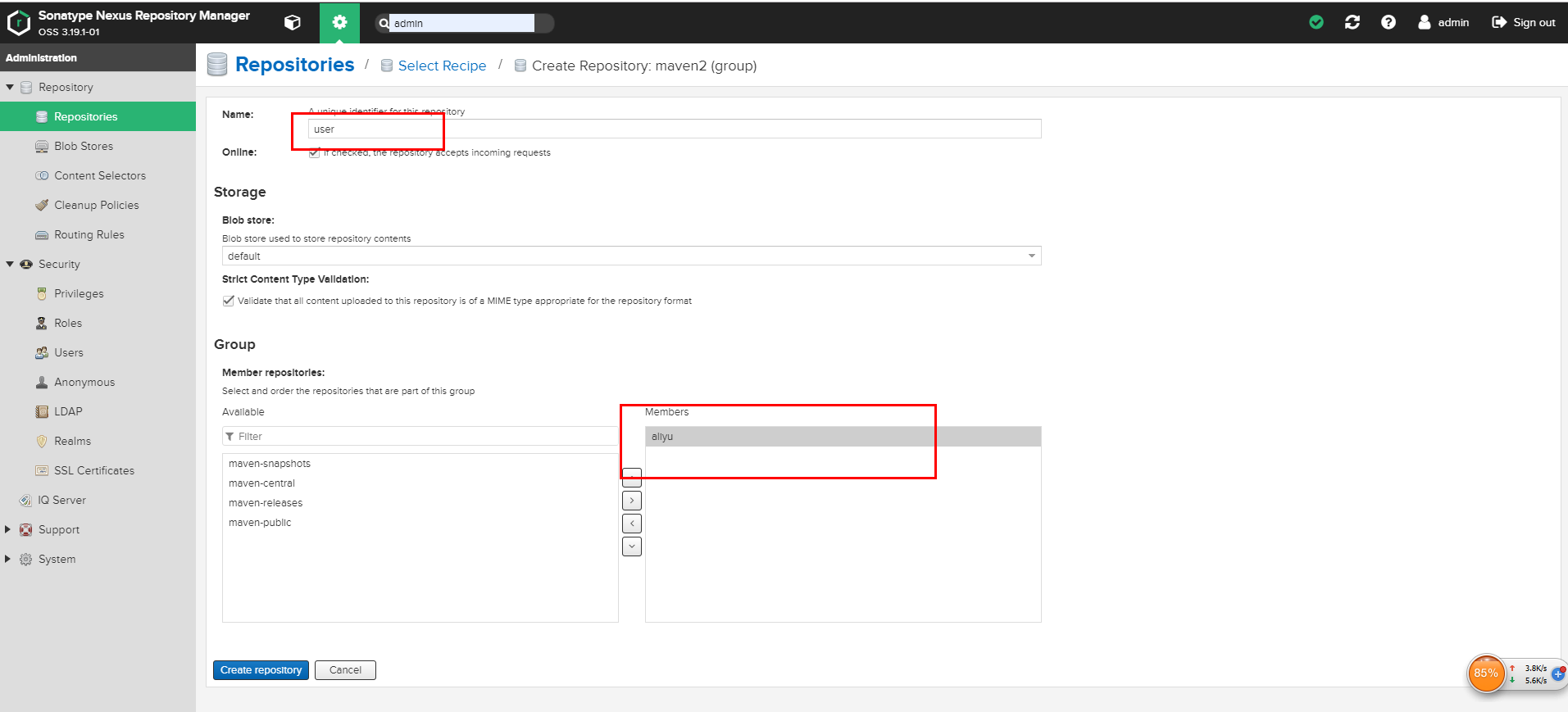The image size is (1568, 712).
Task: Click the Repository database icon in sidebar
Action: tap(26, 87)
